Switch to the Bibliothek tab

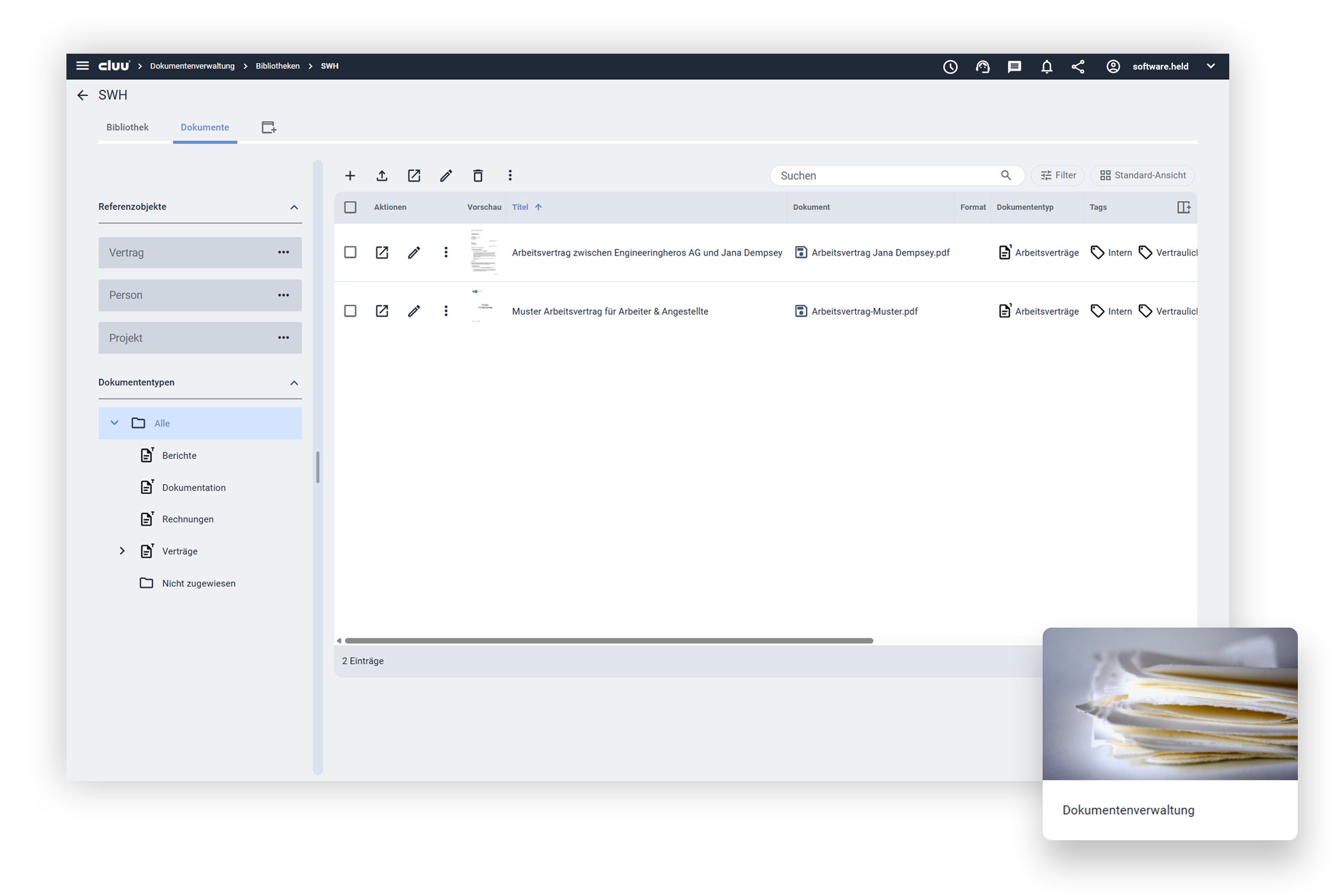click(x=127, y=127)
